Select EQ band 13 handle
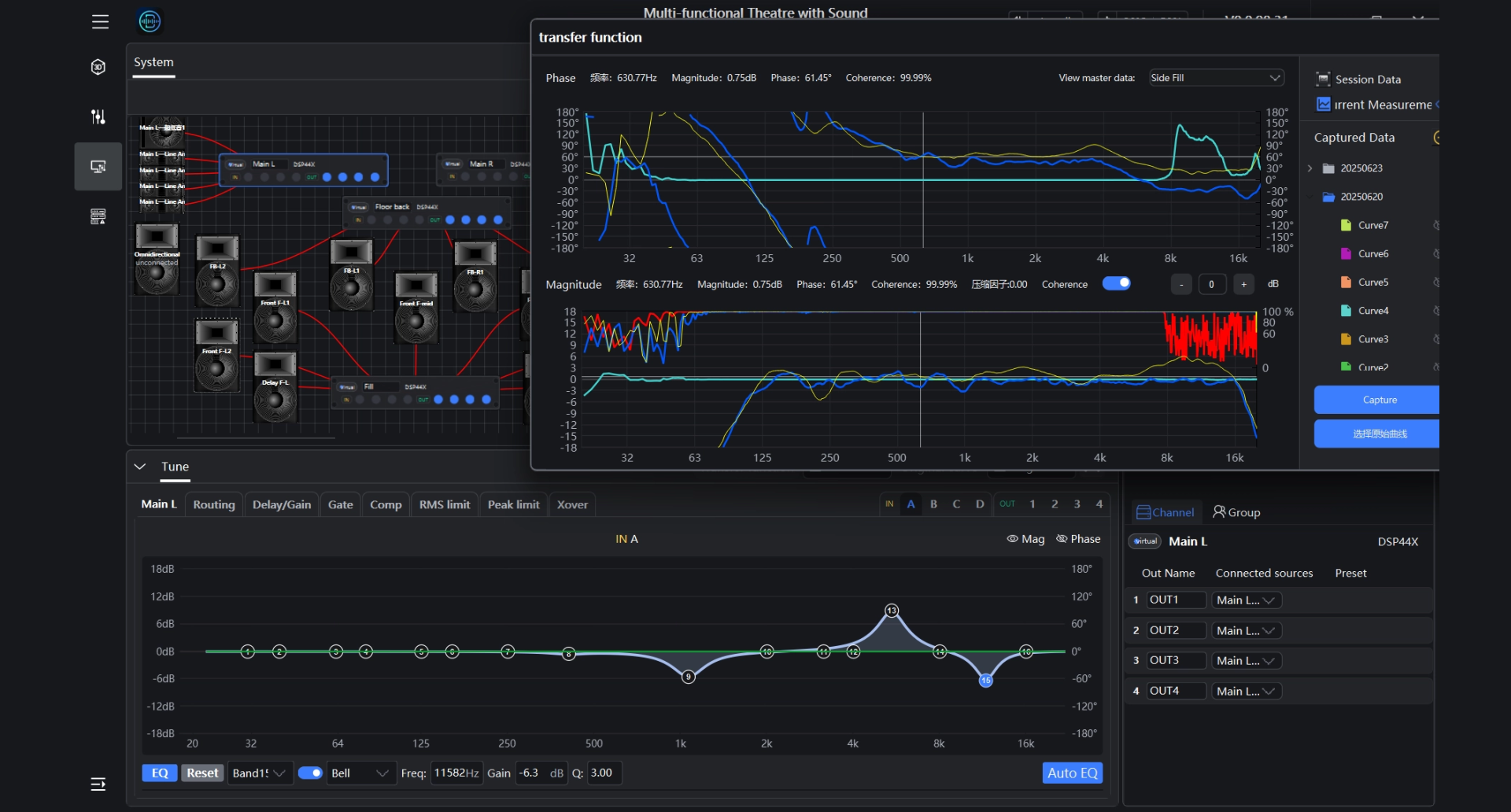Screen dimensions: 1511x812 (x=892, y=611)
